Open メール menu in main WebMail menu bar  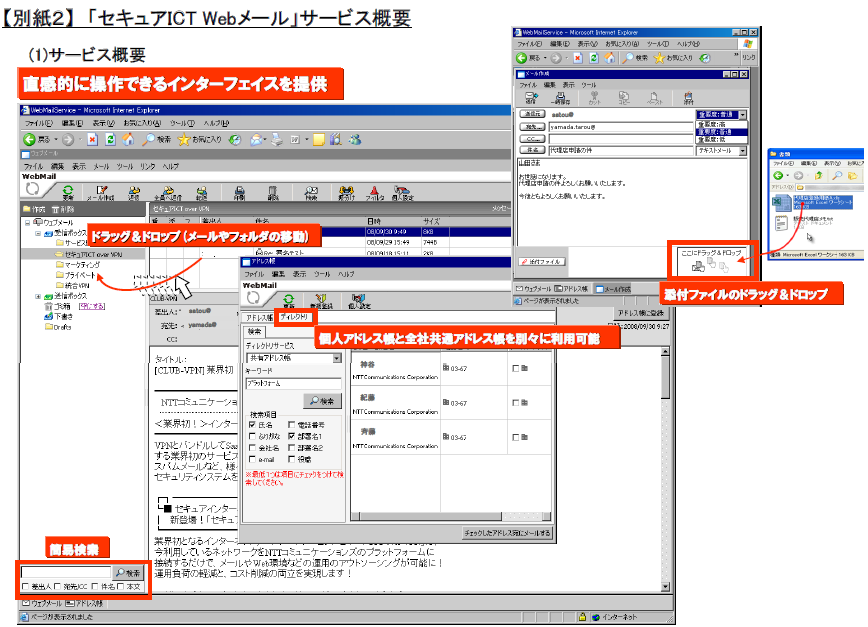click(101, 166)
